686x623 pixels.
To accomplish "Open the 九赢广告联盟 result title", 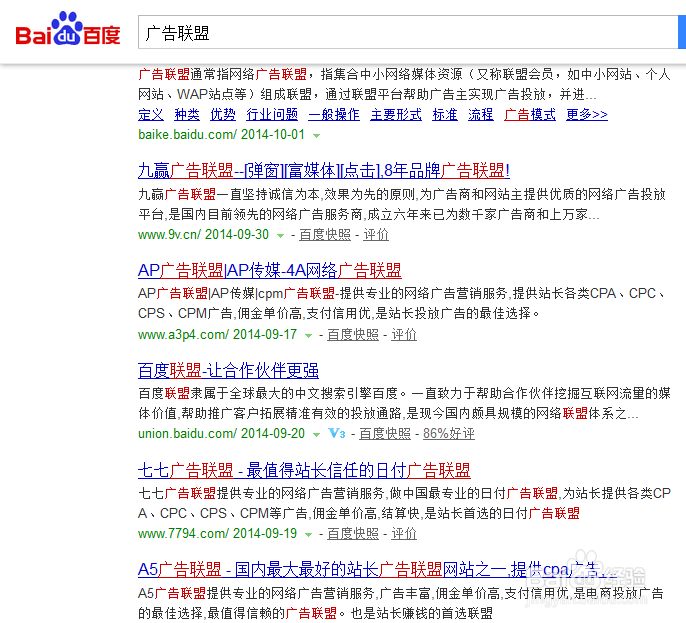I will pyautogui.click(x=324, y=171).
